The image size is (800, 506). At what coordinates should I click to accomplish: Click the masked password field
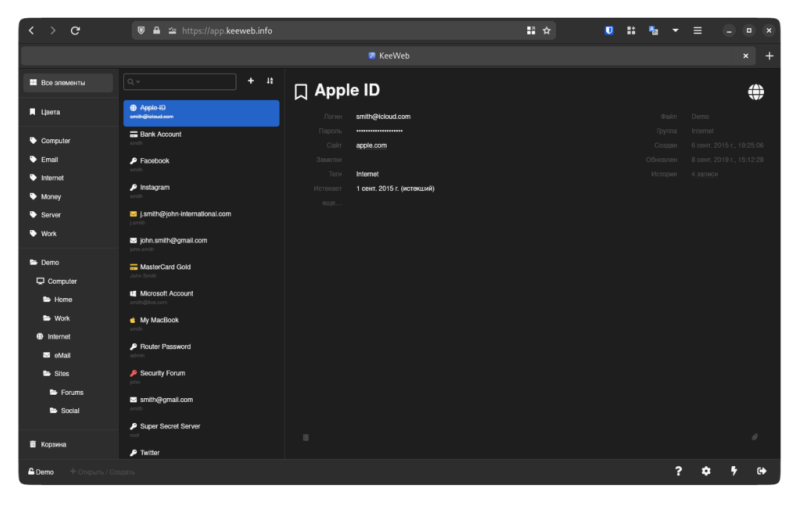tap(379, 131)
